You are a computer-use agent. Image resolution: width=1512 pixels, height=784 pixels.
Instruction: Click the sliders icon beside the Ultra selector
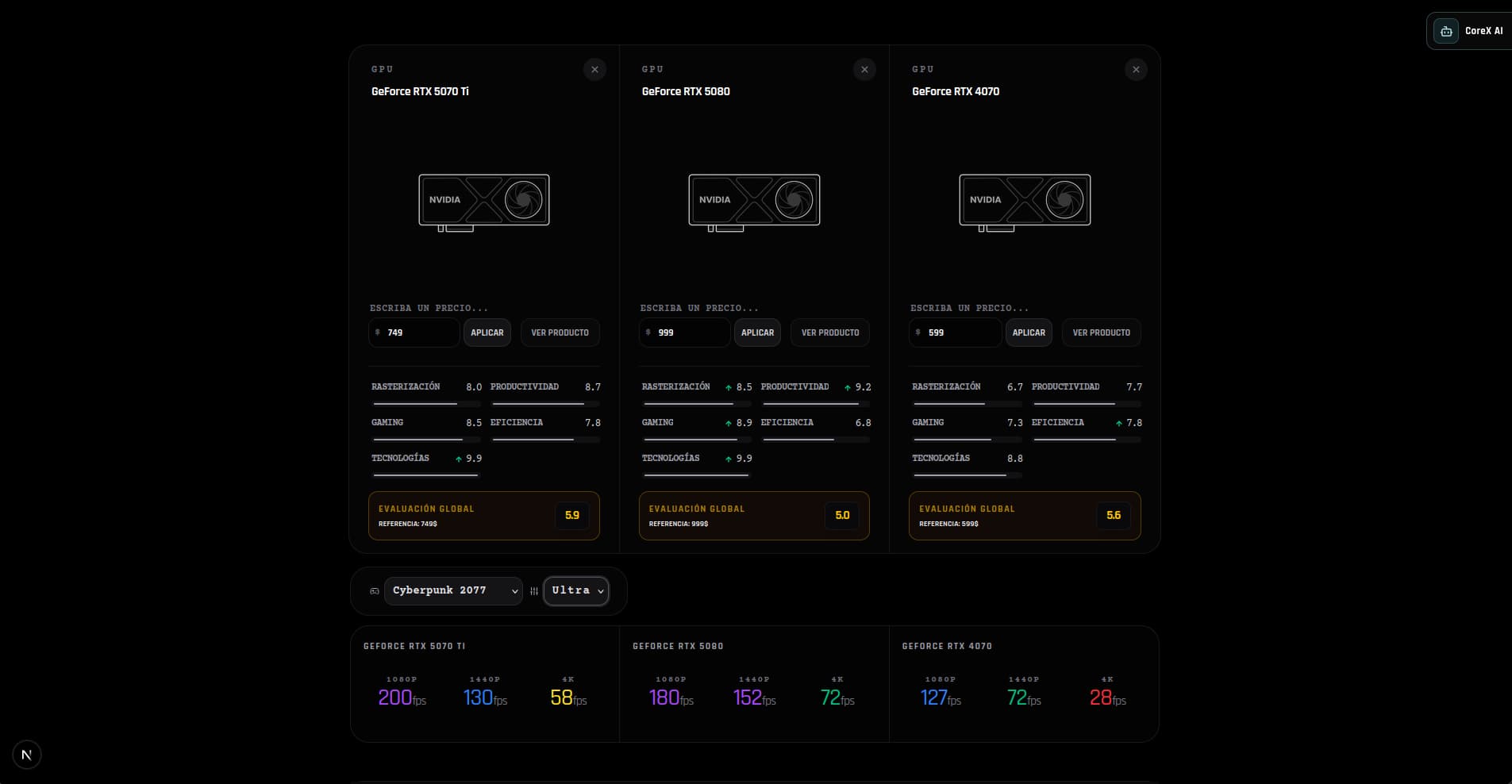[x=534, y=591]
